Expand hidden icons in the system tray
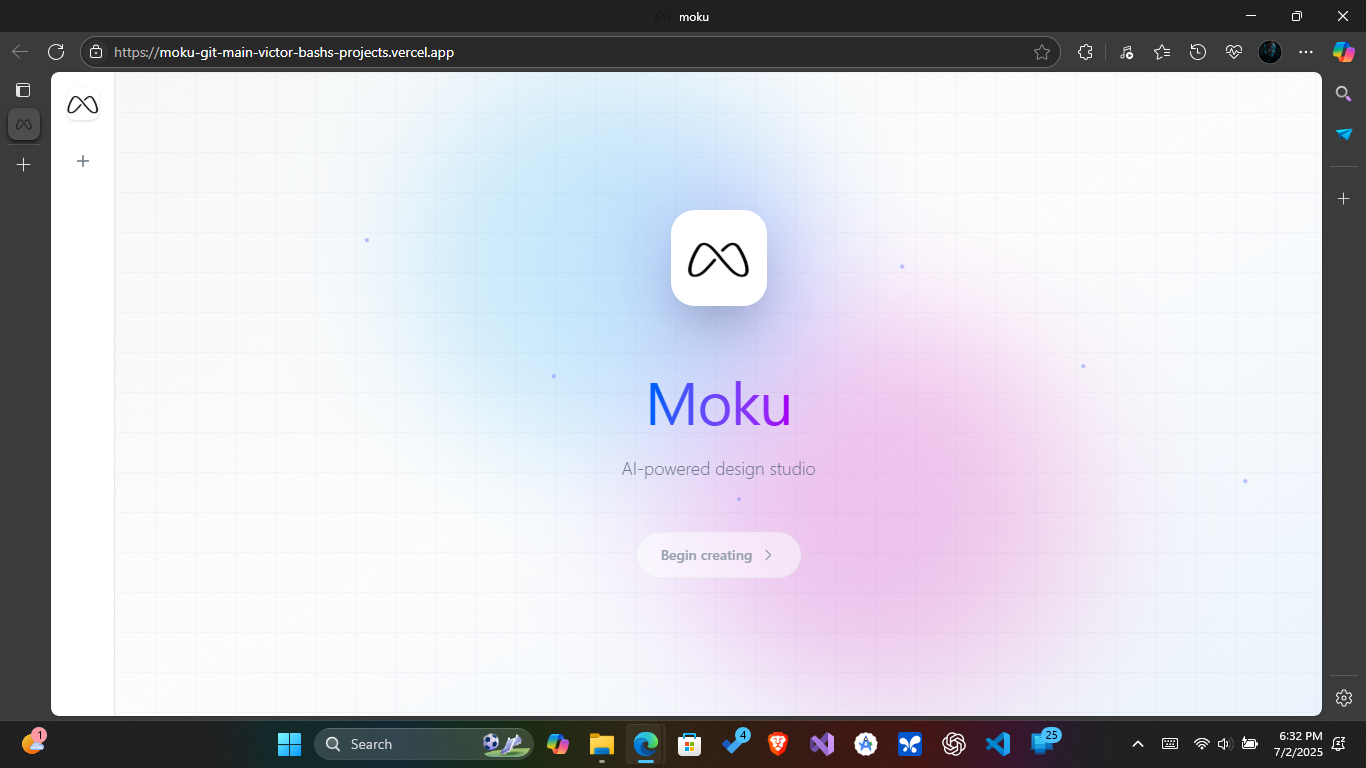The width and height of the screenshot is (1366, 768). (1137, 744)
